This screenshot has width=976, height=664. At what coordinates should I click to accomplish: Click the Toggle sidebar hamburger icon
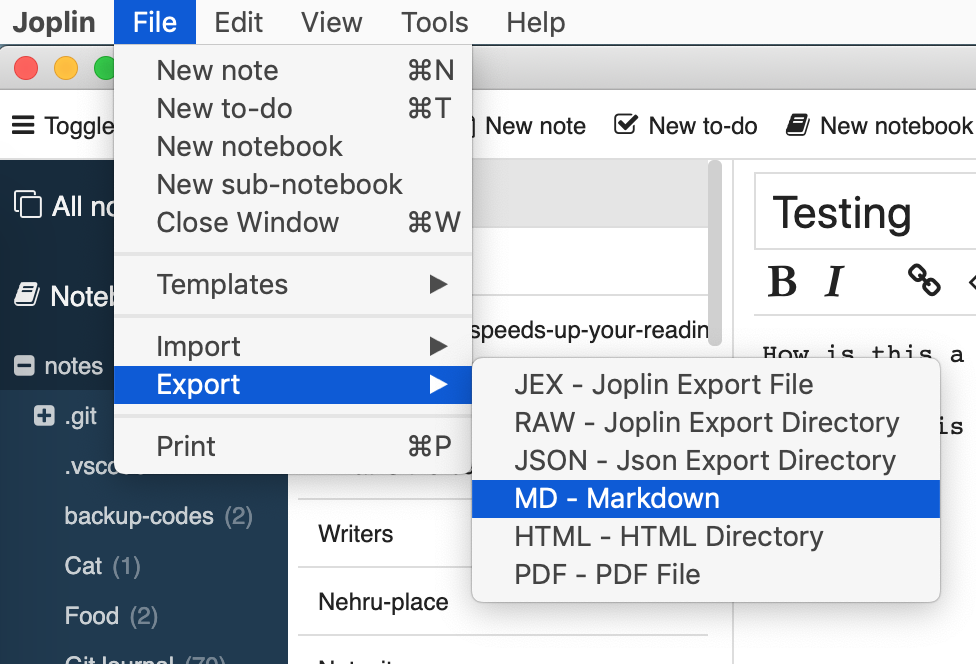pos(22,125)
